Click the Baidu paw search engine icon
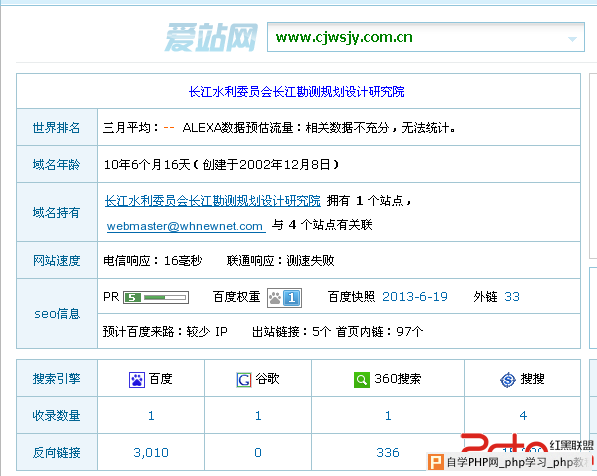The width and height of the screenshot is (597, 476). click(137, 380)
